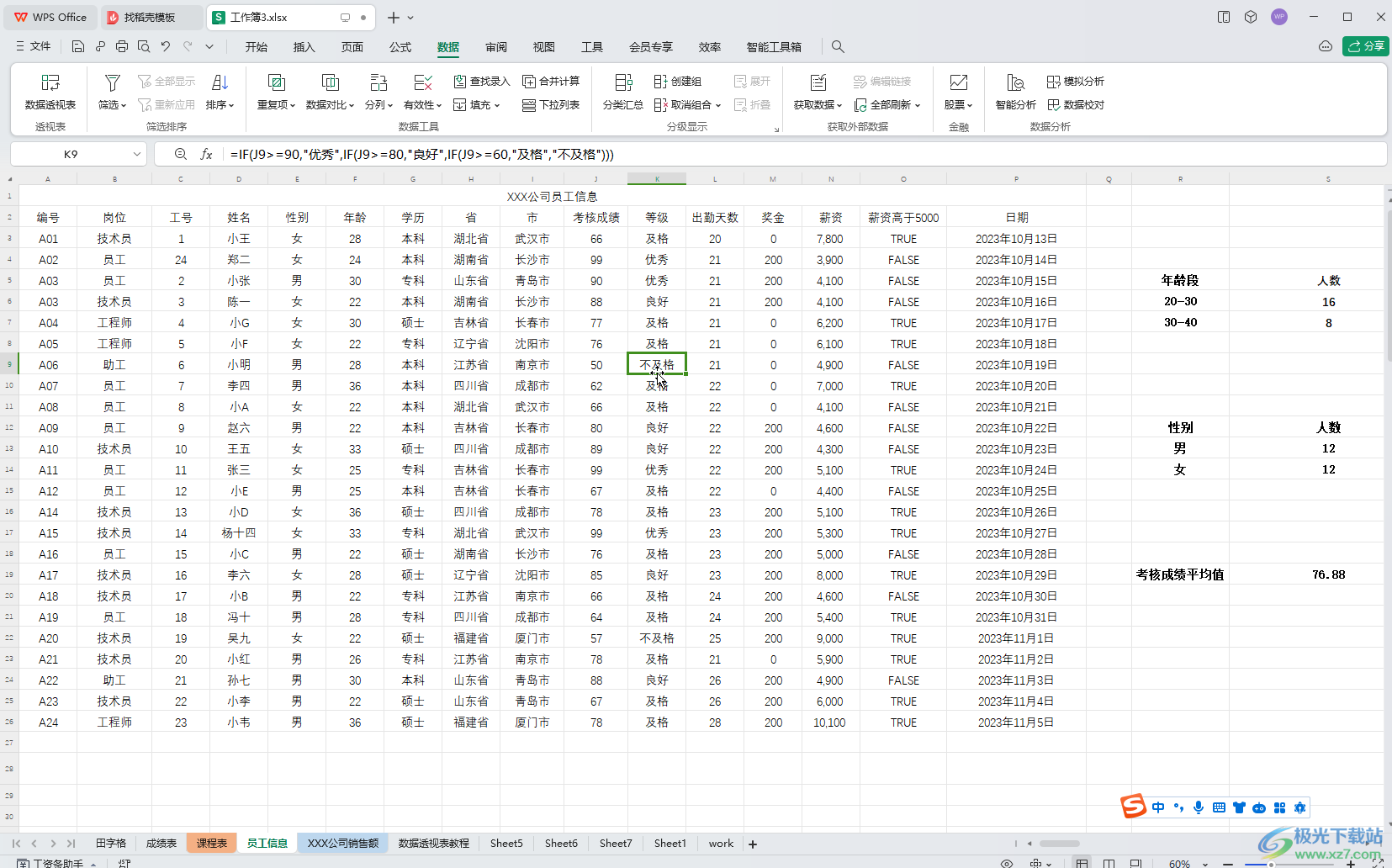Click the Sort (排序) icon
This screenshot has height=868, width=1392.
220,82
